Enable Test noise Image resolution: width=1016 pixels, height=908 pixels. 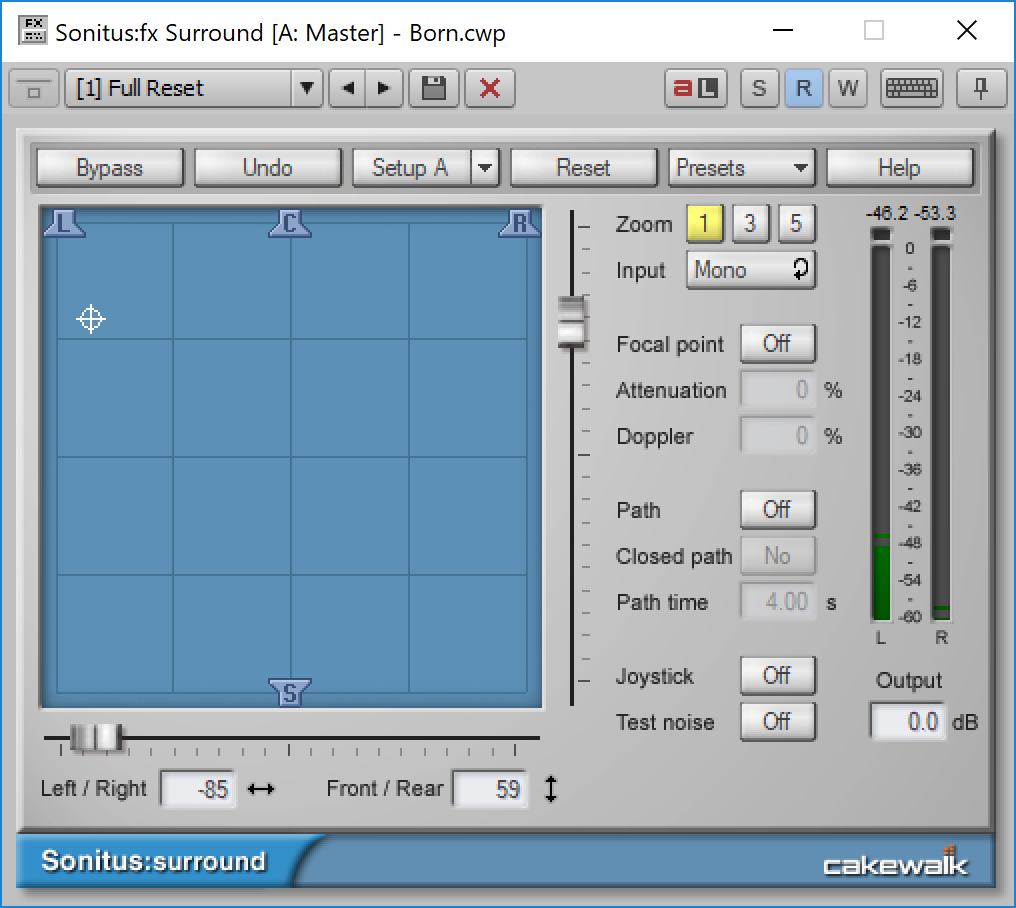[777, 722]
